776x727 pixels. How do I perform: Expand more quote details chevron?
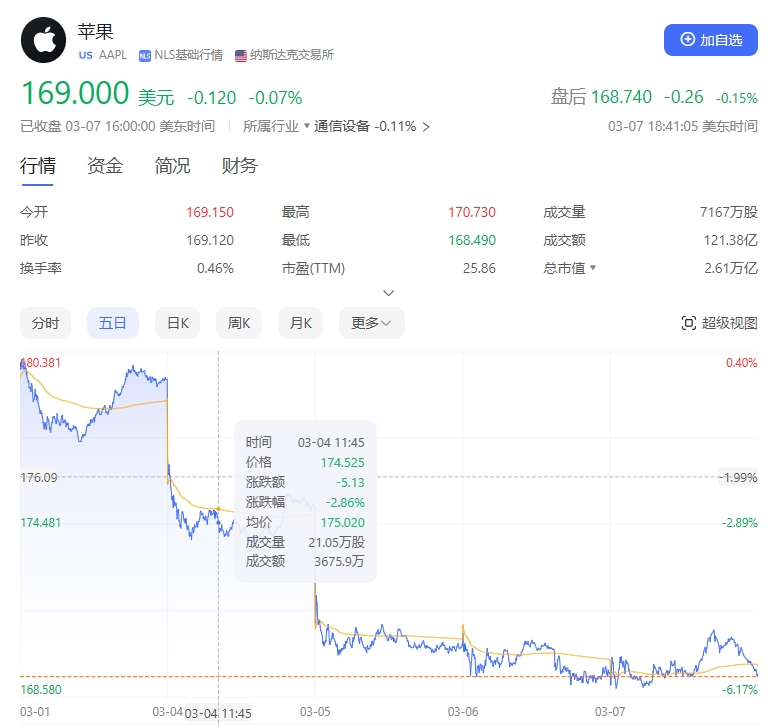coord(388,293)
